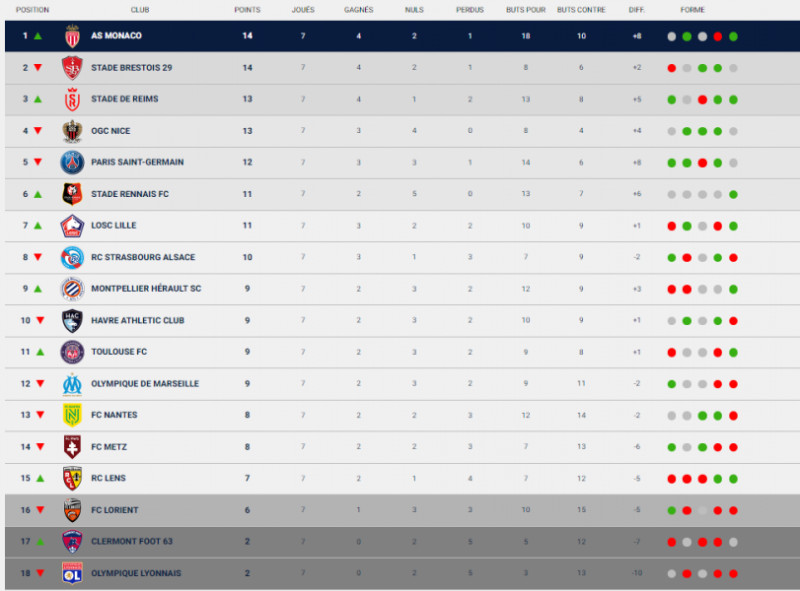Open the RC LENS club link
Viewport: 800px width, 591px height.
[x=108, y=478]
